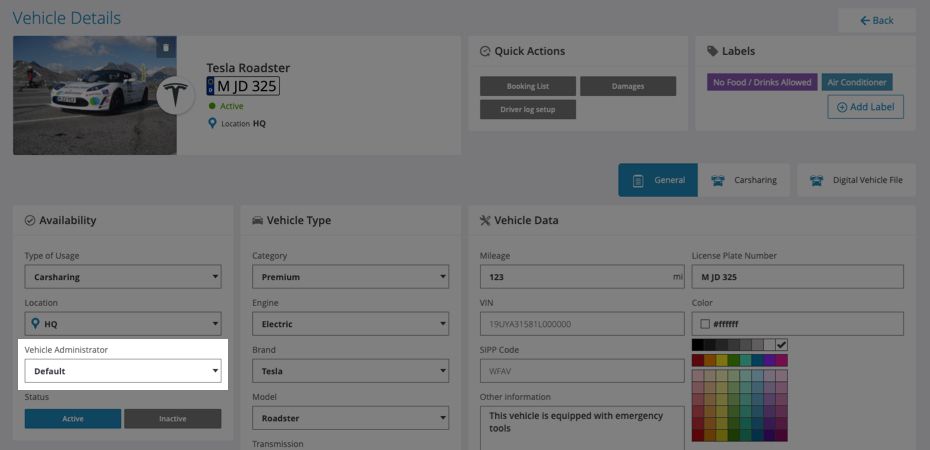The image size is (930, 450).
Task: Pick the purple swatch in bright row
Action: pos(769,360)
